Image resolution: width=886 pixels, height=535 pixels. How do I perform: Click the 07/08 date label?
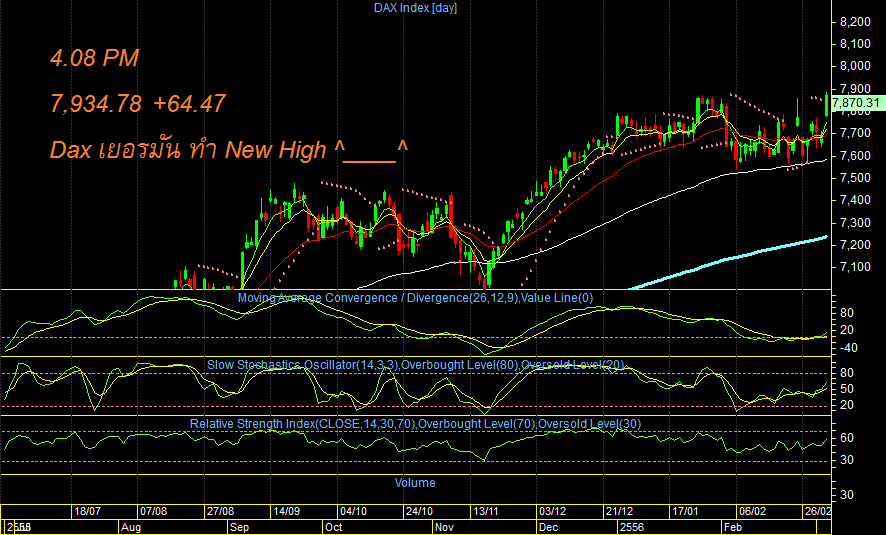pyautogui.click(x=154, y=511)
